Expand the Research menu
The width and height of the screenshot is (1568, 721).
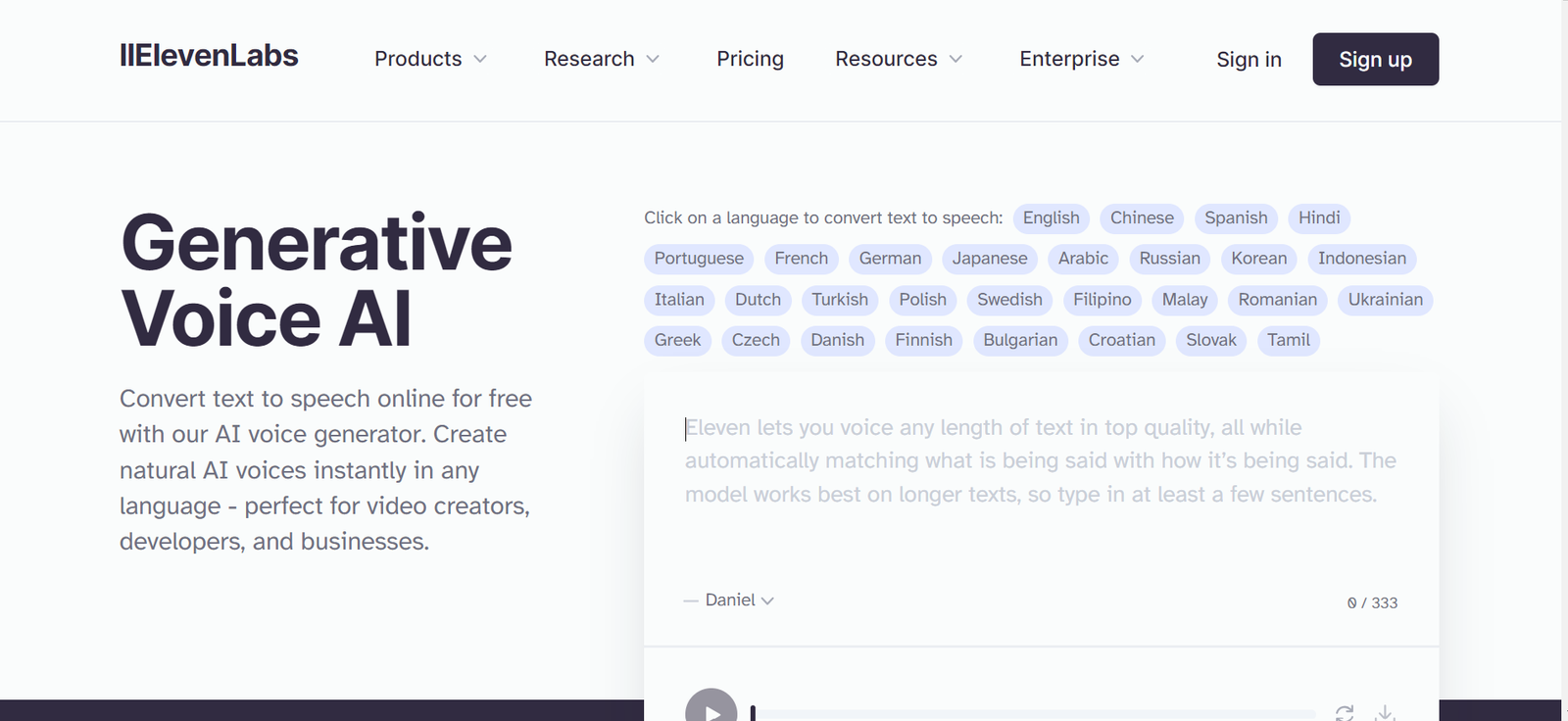[x=602, y=59]
